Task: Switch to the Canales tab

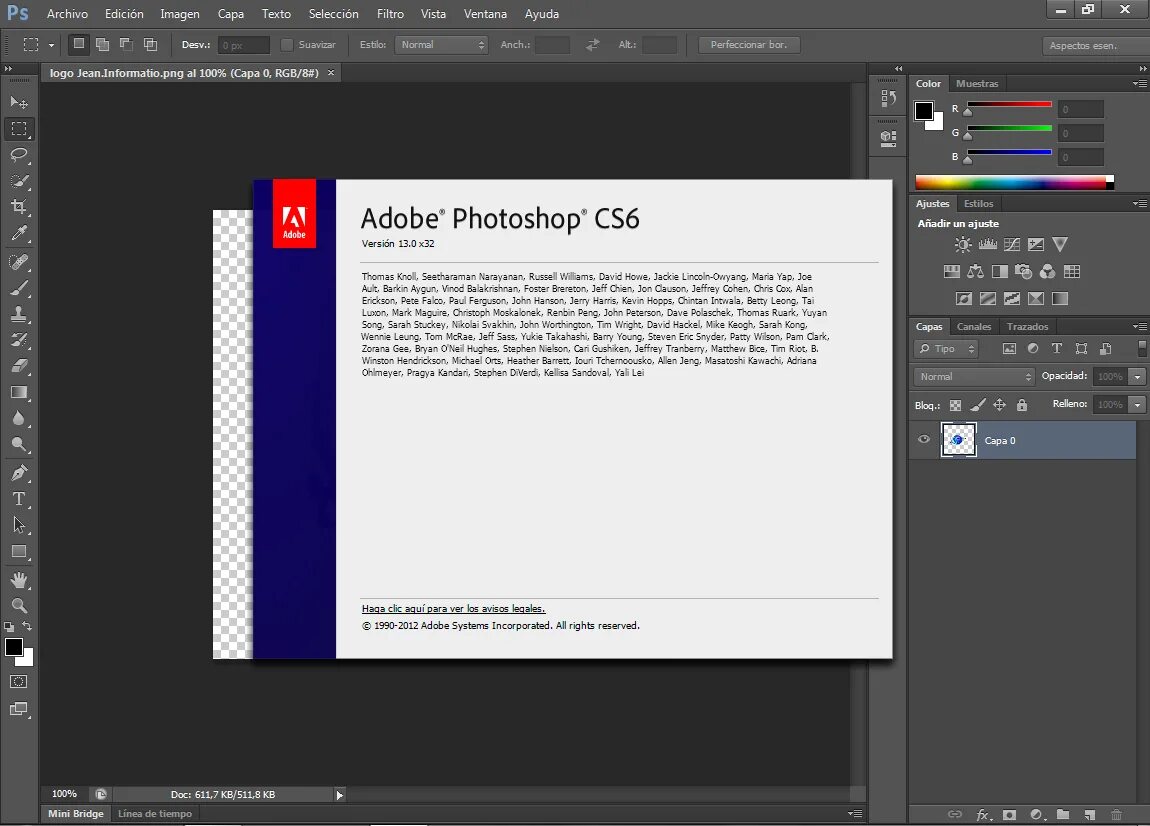Action: tap(973, 326)
